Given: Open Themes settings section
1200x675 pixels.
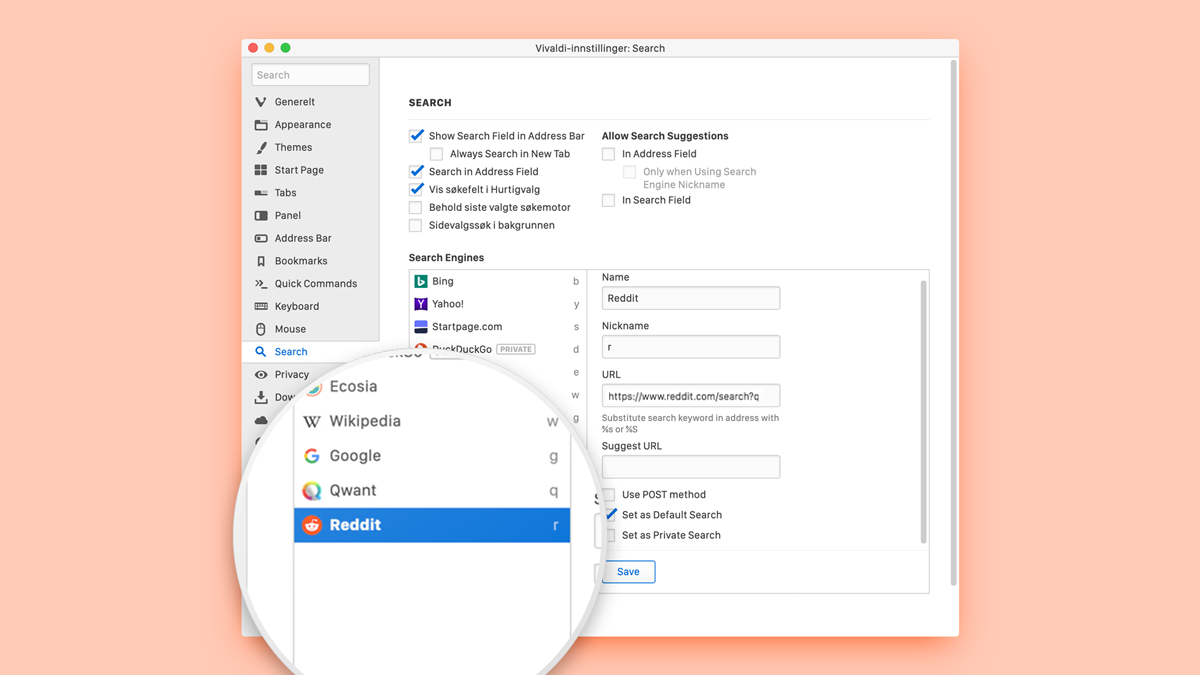Looking at the screenshot, I should pyautogui.click(x=293, y=147).
